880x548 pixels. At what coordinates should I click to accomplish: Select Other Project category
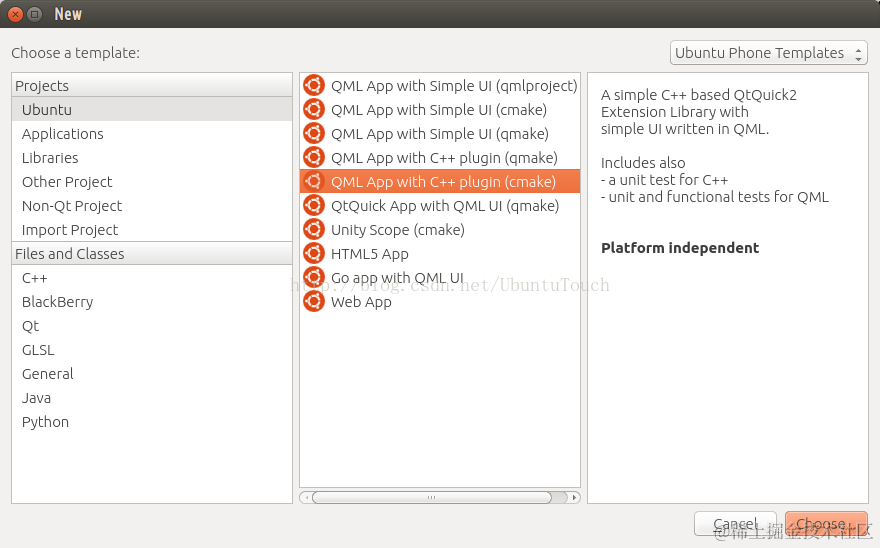coord(152,181)
